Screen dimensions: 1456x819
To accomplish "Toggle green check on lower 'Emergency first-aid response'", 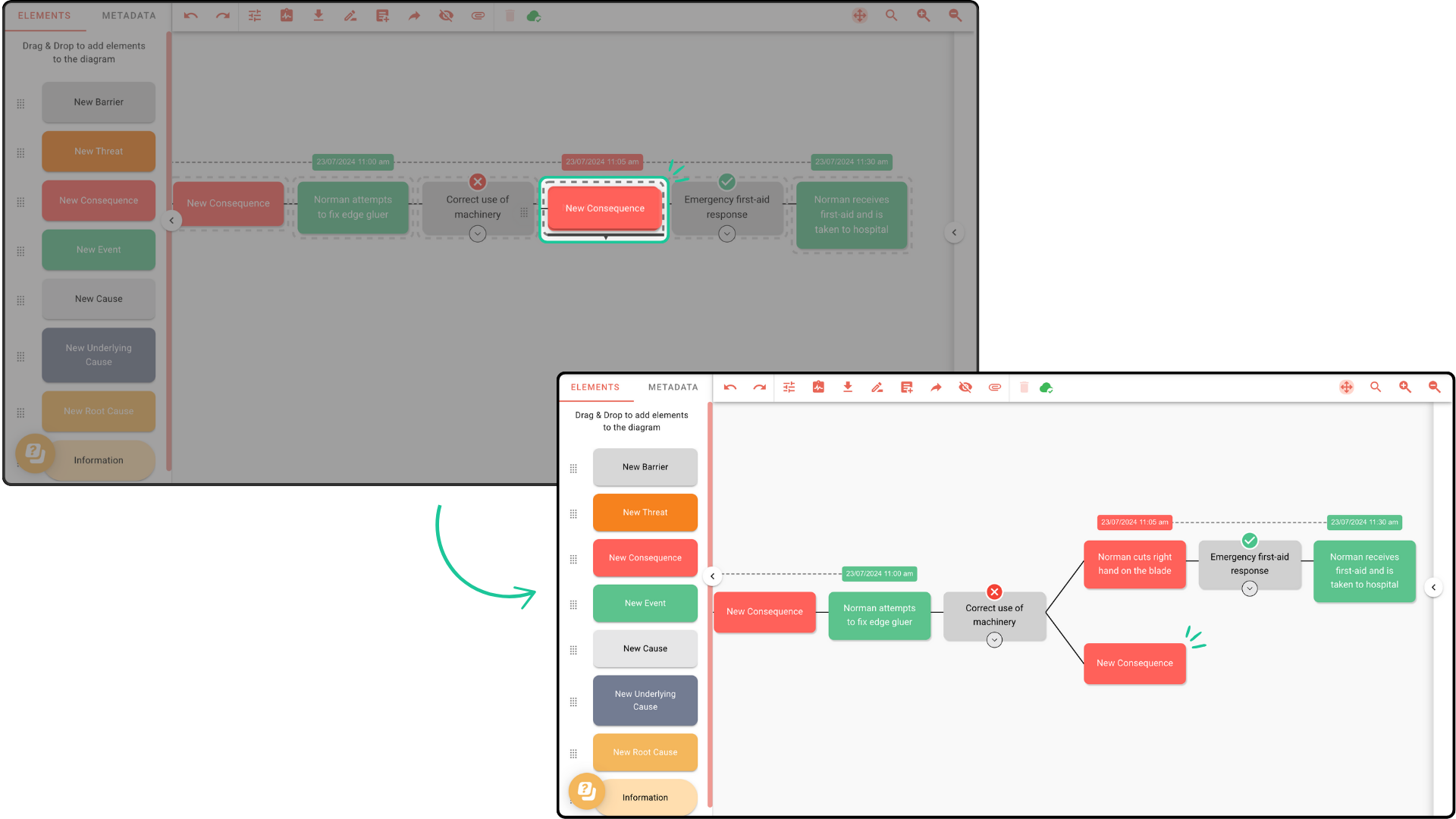I will [x=1250, y=541].
